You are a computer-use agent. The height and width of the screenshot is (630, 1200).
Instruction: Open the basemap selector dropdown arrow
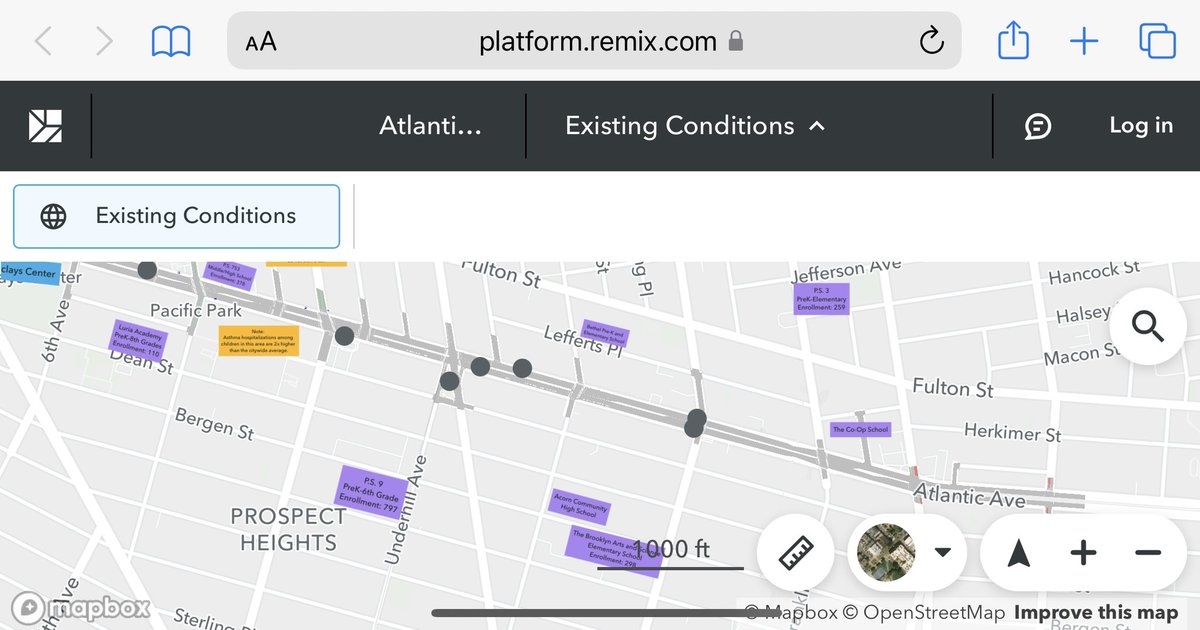click(x=941, y=552)
